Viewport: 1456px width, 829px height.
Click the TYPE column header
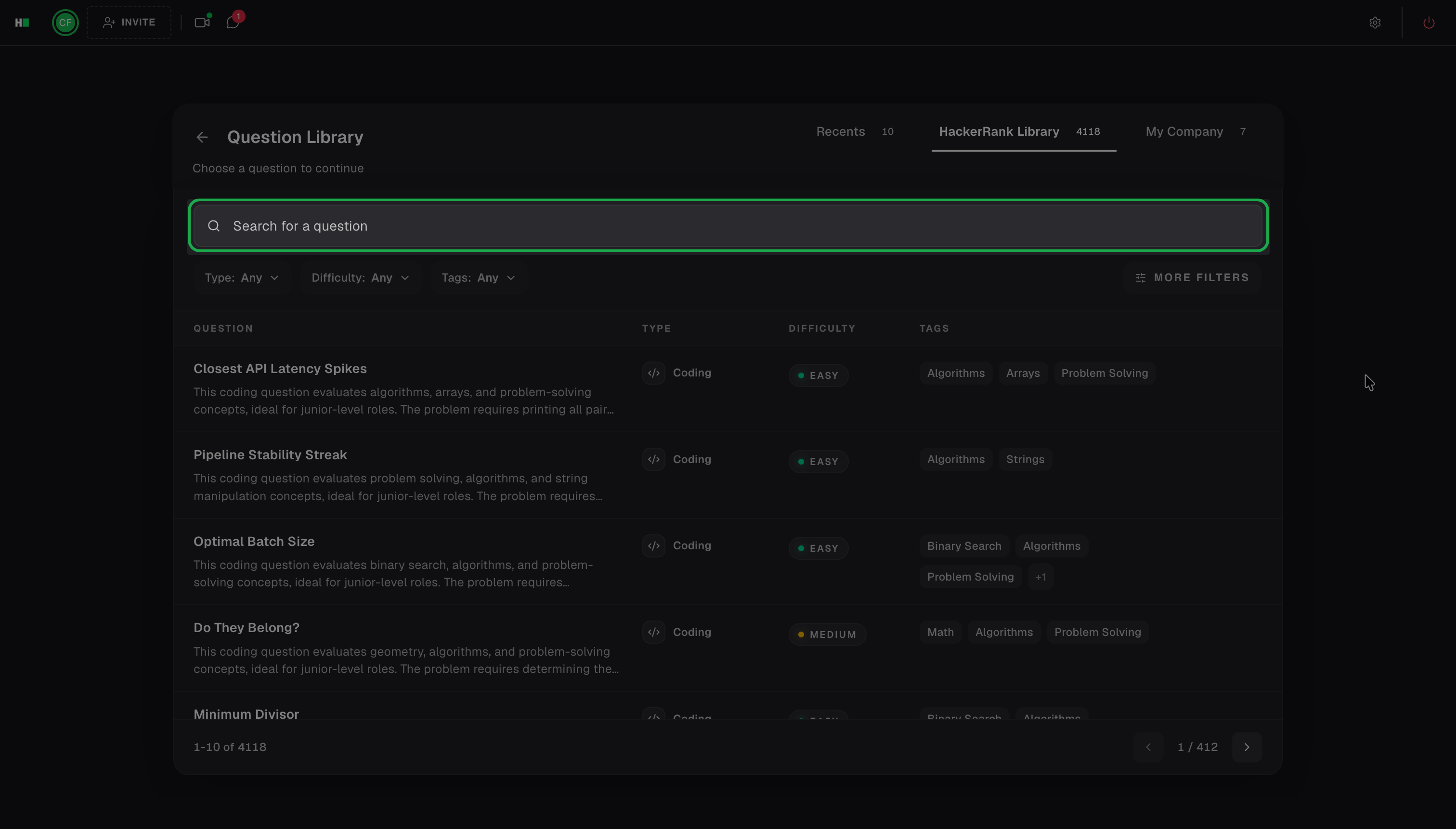click(657, 328)
